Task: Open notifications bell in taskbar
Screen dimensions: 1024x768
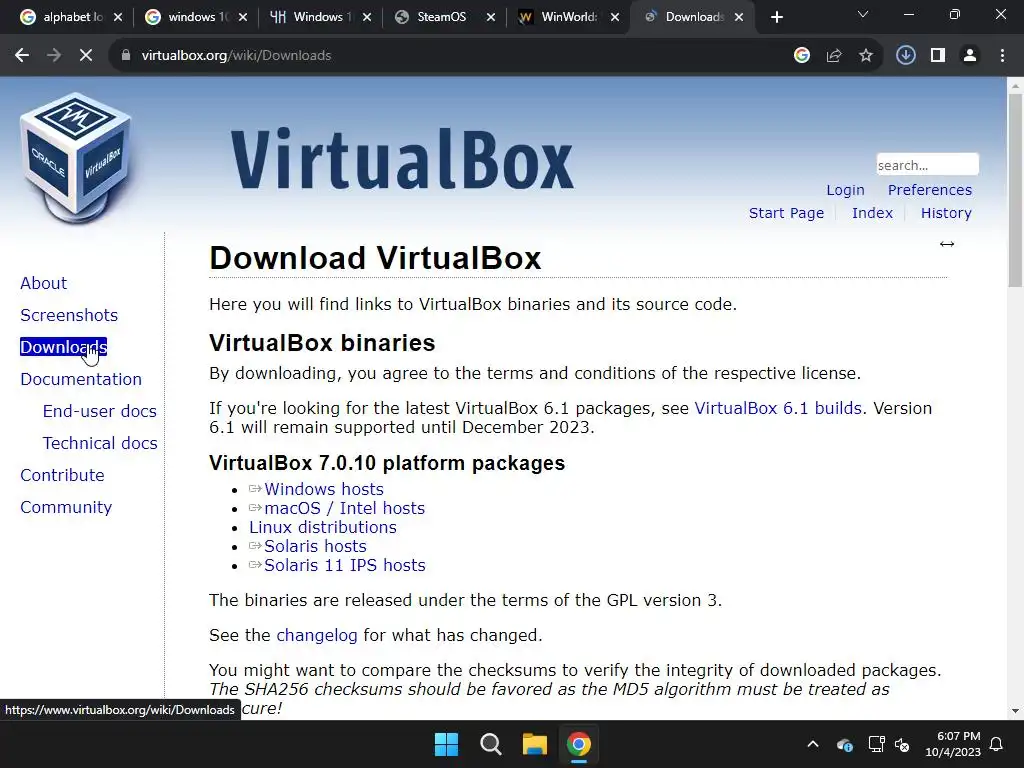Action: 997,744
